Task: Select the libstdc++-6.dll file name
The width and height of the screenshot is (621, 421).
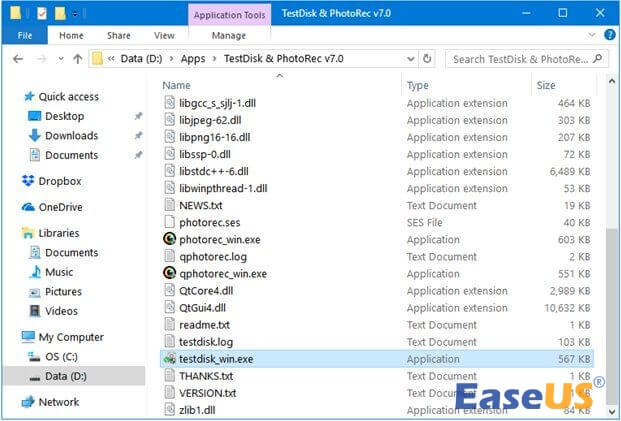Action: 214,171
